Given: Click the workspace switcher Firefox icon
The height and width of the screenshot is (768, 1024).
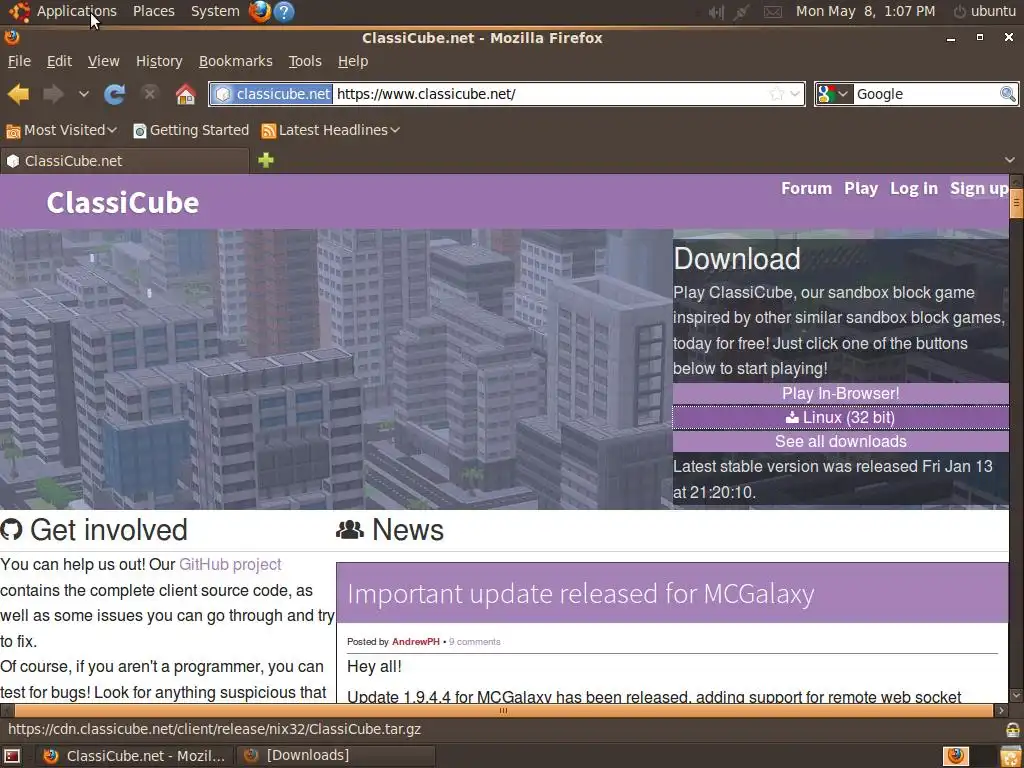Looking at the screenshot, I should 956,756.
